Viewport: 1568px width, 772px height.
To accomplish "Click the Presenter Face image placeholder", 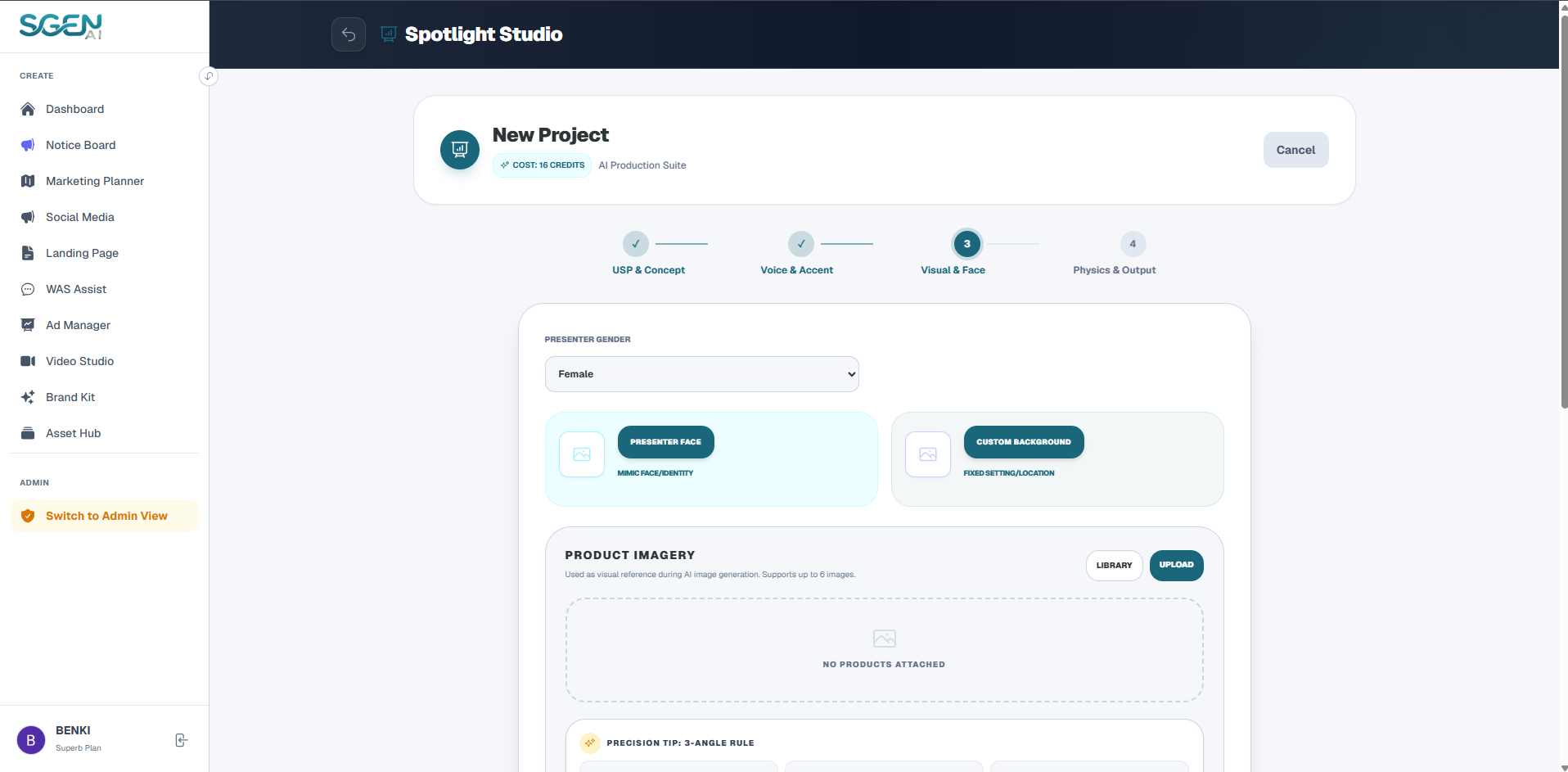I will tap(582, 454).
